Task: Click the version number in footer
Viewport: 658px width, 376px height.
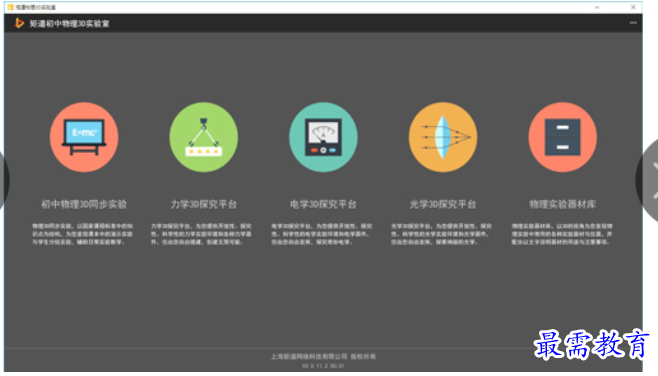Action: pyautogui.click(x=323, y=366)
